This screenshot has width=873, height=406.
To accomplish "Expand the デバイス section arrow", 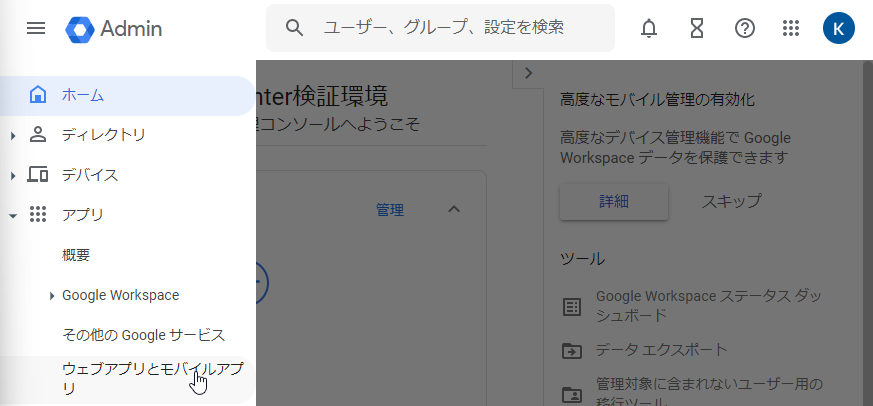I will pyautogui.click(x=13, y=175).
